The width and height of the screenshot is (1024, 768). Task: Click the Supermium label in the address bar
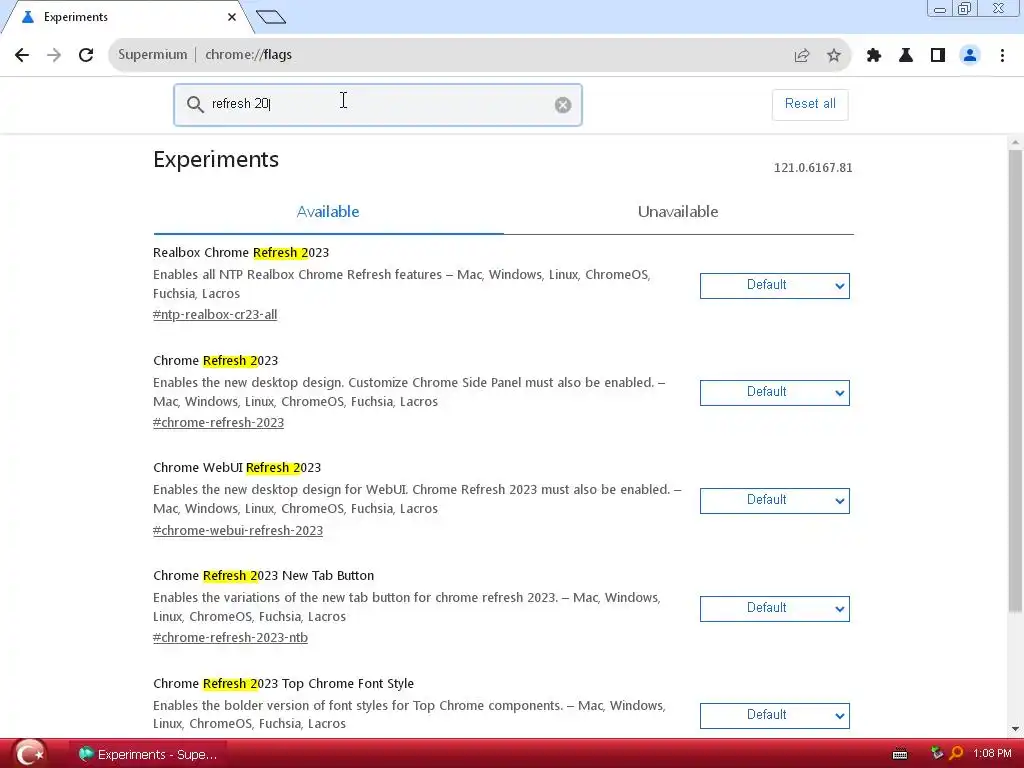pos(152,55)
